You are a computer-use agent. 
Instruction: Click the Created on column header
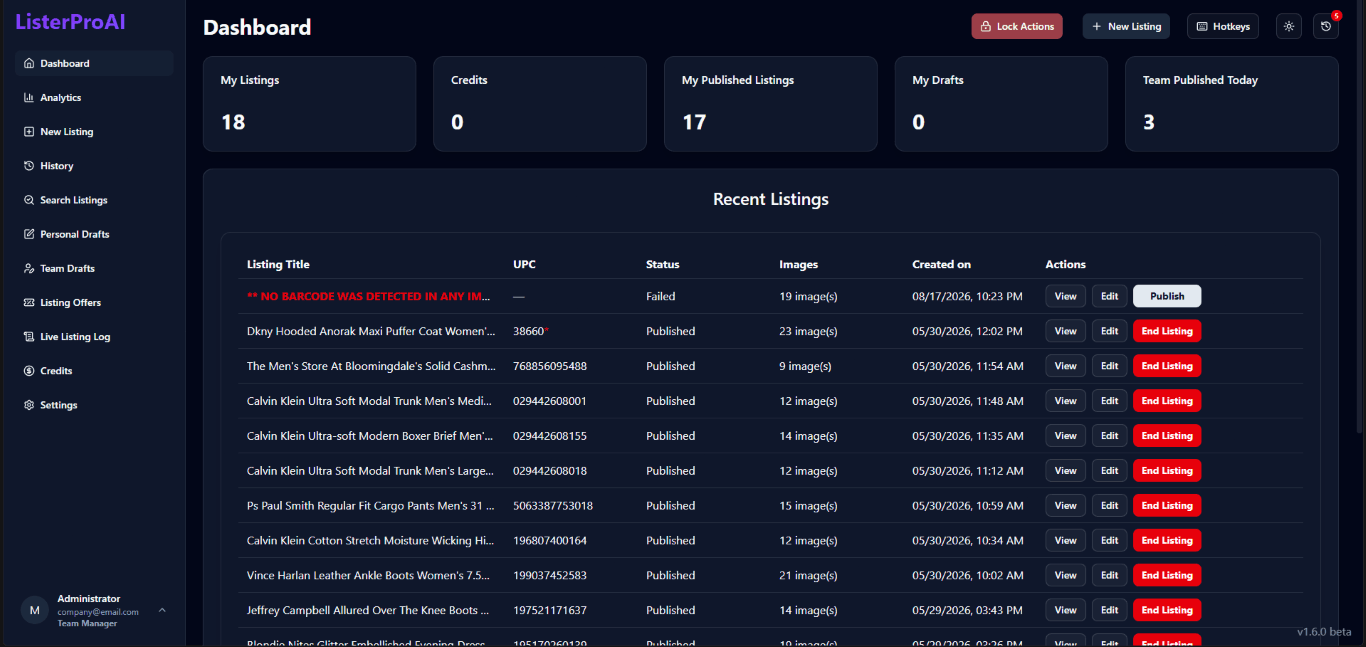[941, 265]
